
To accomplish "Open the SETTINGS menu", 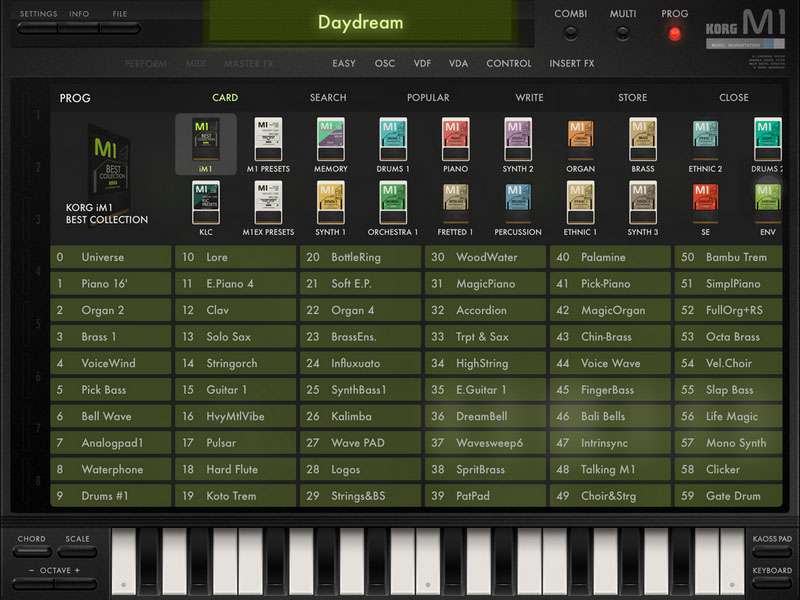I will click(38, 15).
